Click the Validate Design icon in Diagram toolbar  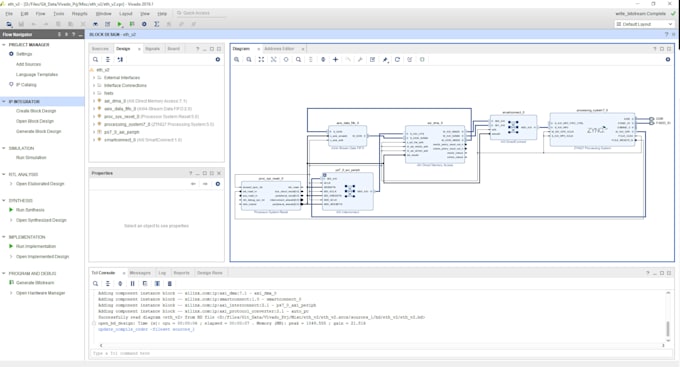[x=373, y=59]
